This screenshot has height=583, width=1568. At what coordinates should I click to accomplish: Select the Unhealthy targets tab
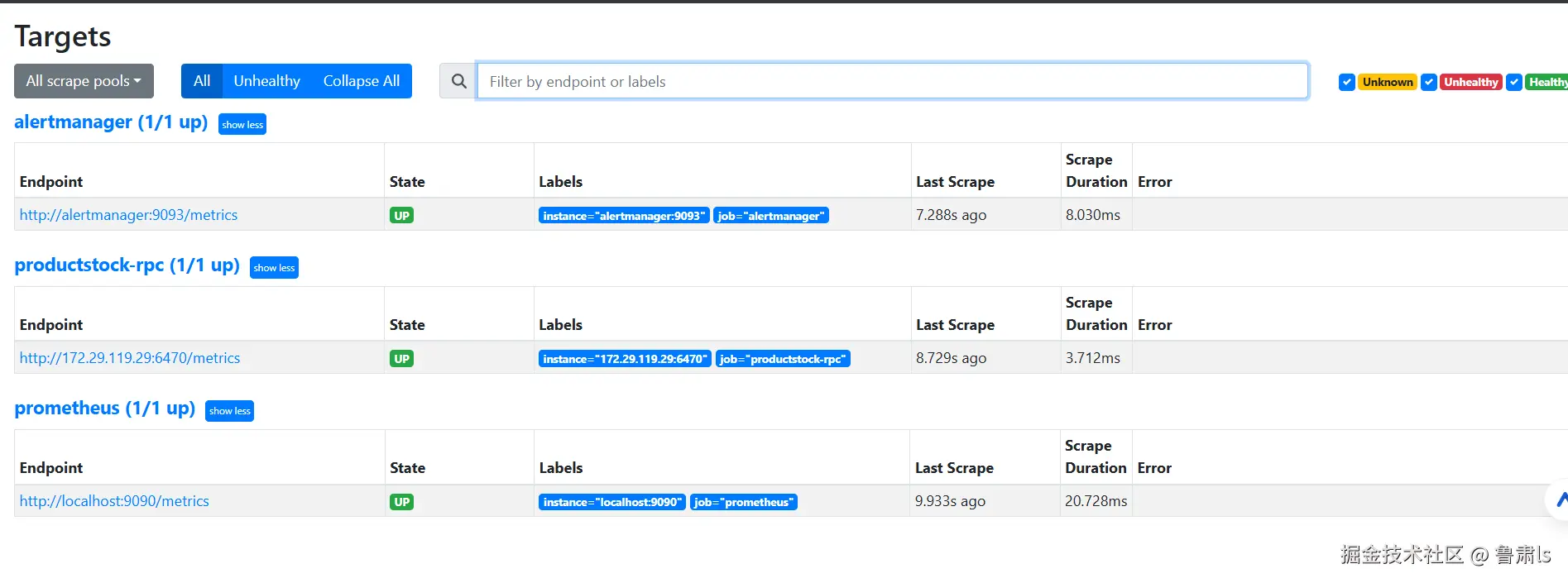(x=266, y=81)
